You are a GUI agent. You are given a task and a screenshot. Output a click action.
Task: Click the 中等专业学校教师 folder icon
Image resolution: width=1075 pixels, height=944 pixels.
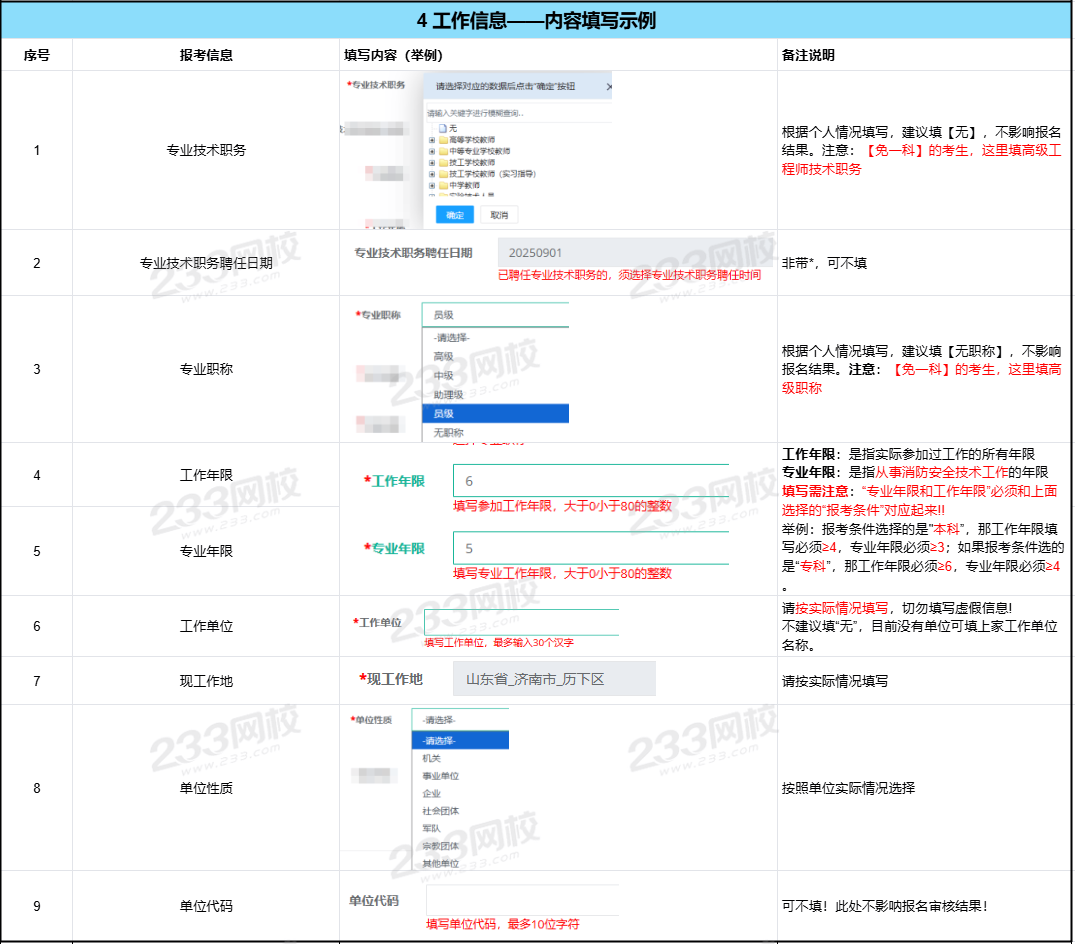pos(443,152)
